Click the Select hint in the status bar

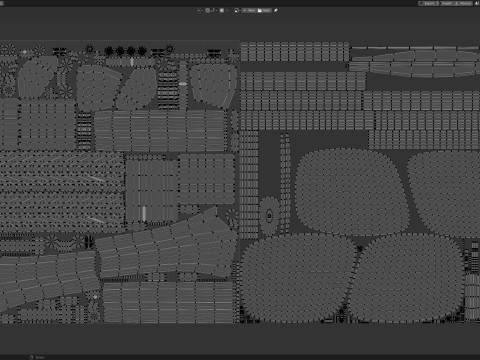(x=37, y=357)
